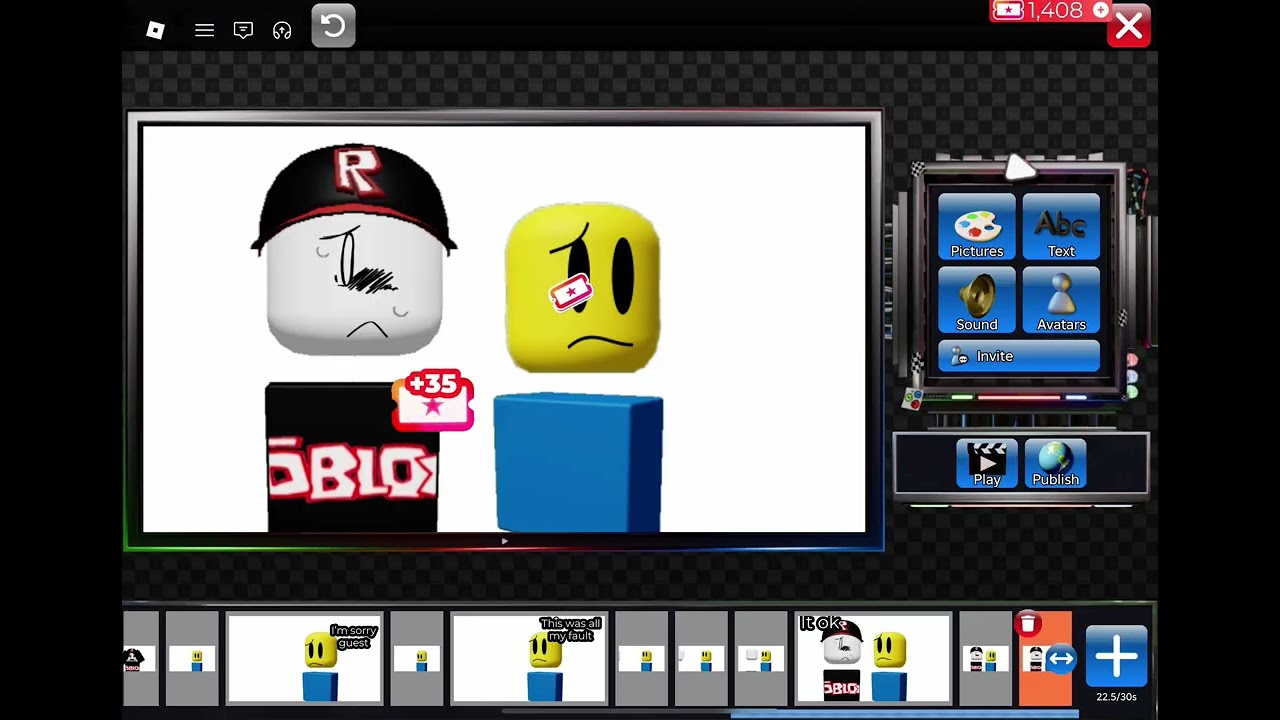Play the animation
Image resolution: width=1280 pixels, height=720 pixels.
[987, 464]
